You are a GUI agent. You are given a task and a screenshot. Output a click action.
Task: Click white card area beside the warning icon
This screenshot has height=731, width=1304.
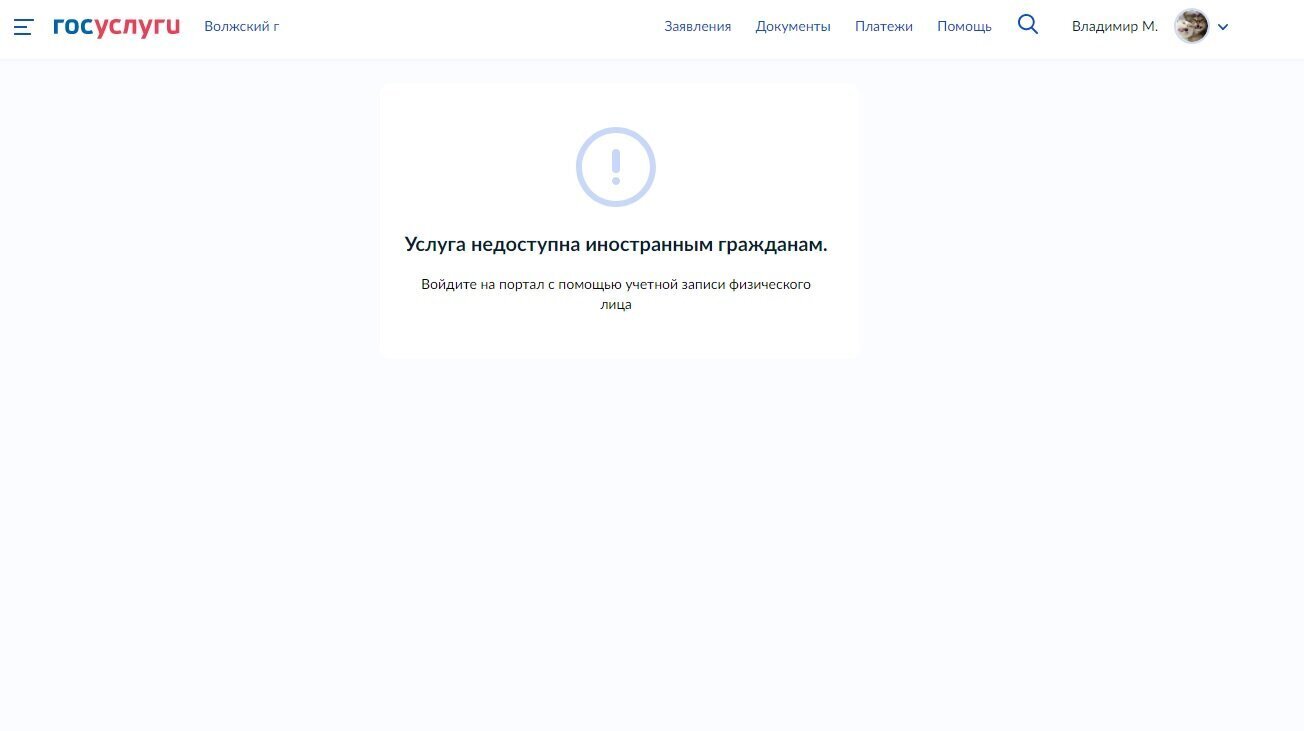click(470, 167)
